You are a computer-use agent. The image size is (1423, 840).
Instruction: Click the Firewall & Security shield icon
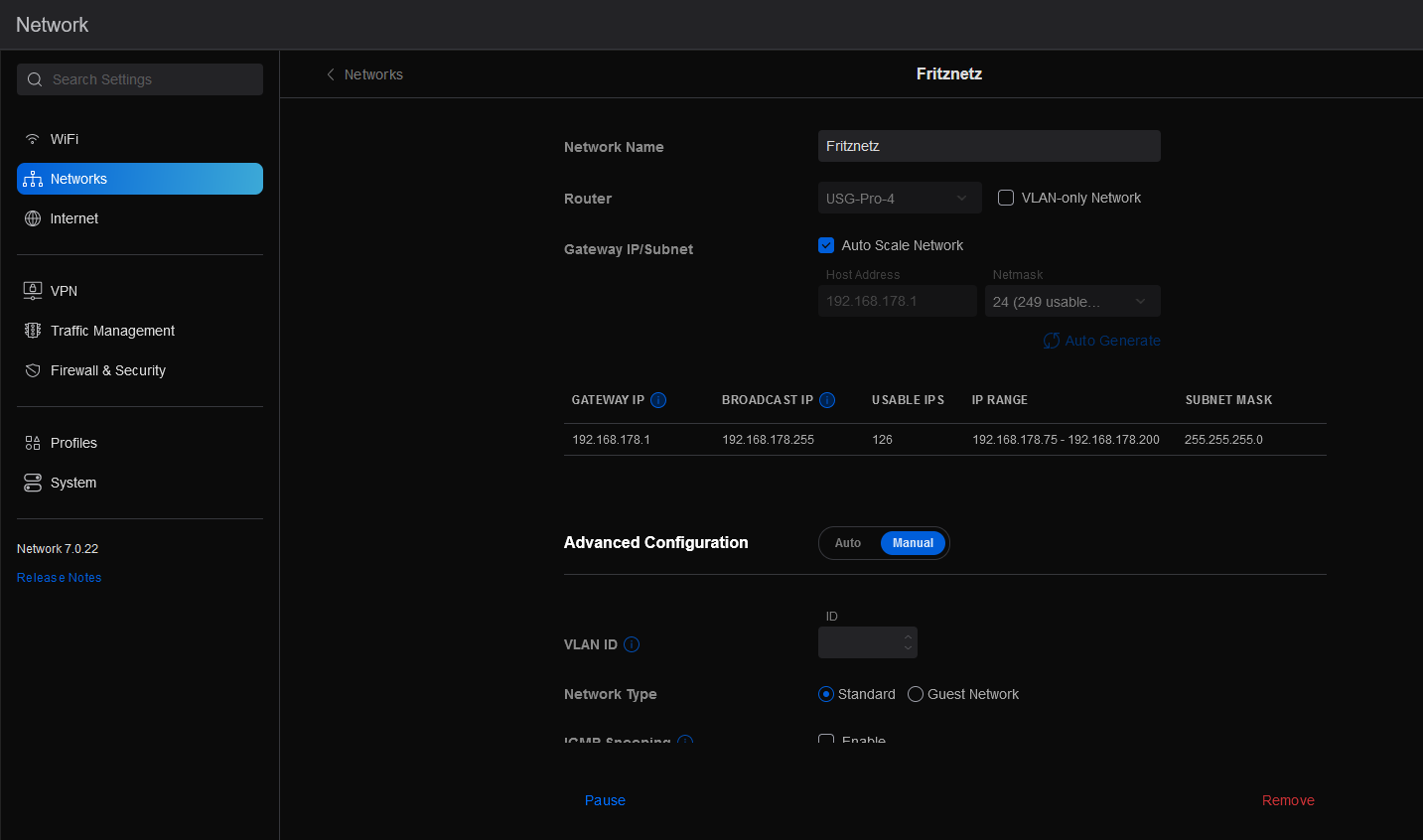click(x=33, y=370)
